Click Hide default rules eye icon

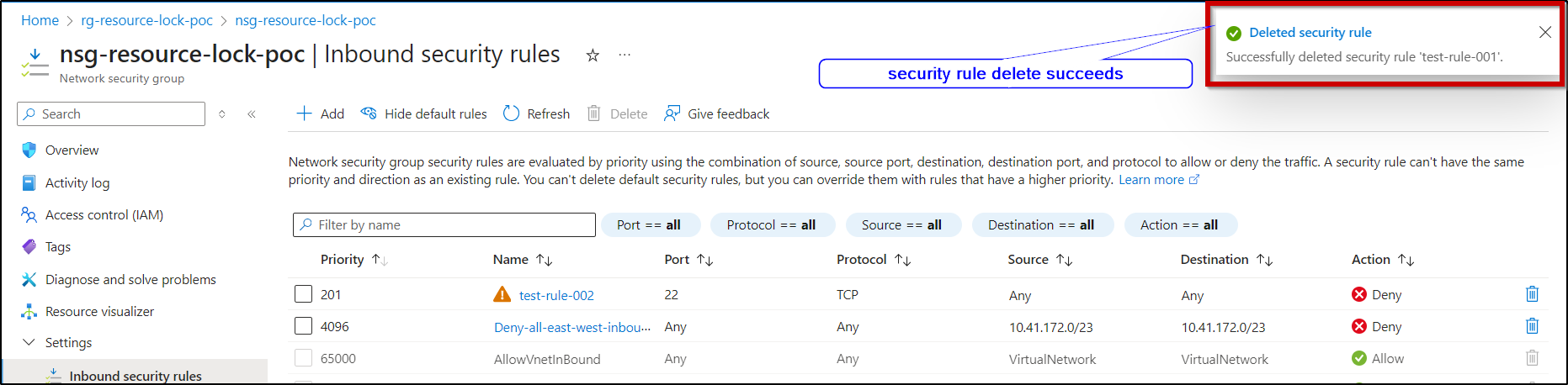[369, 113]
